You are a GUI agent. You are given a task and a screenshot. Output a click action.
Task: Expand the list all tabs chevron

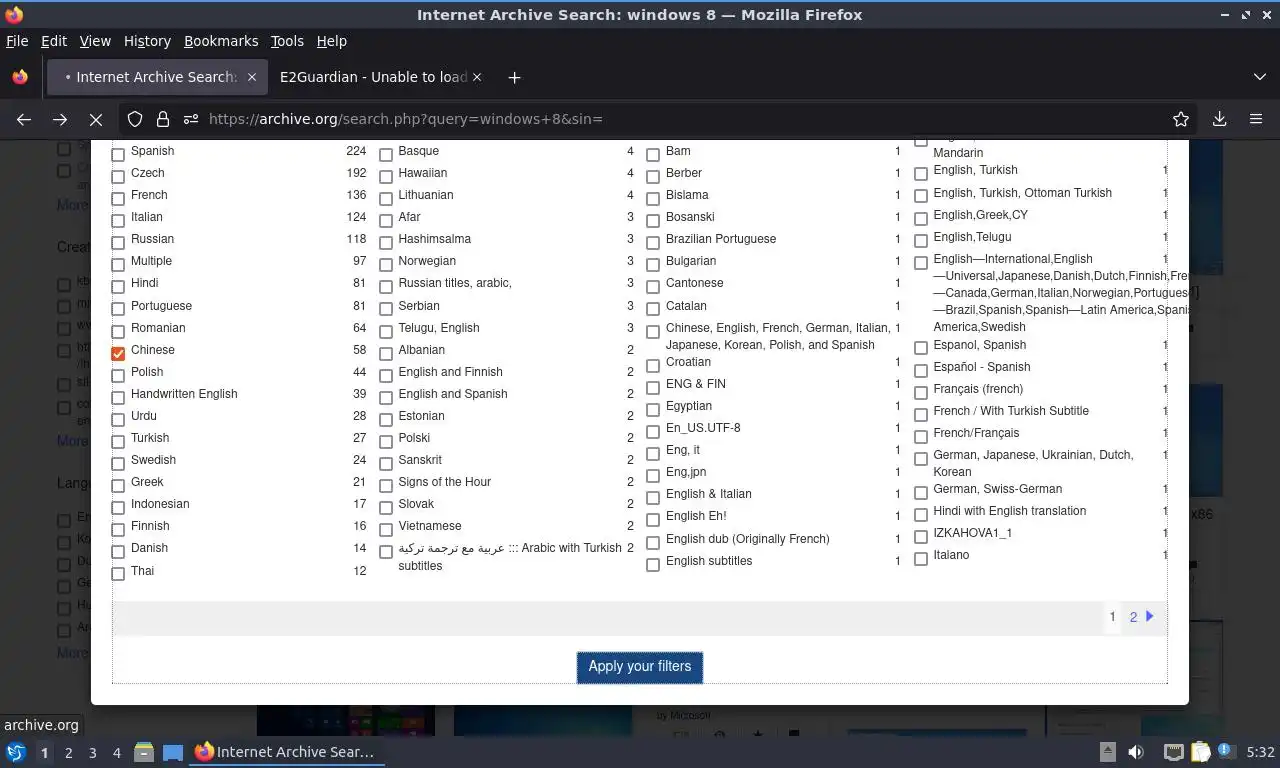click(1260, 77)
